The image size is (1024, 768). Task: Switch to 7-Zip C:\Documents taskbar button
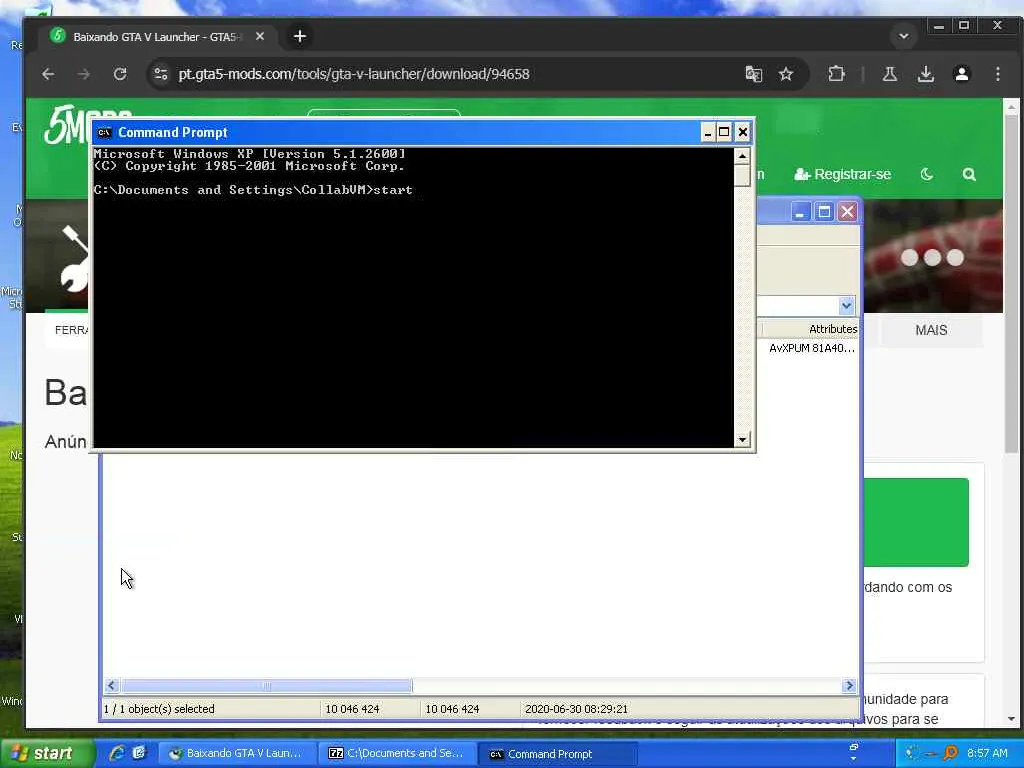click(398, 754)
